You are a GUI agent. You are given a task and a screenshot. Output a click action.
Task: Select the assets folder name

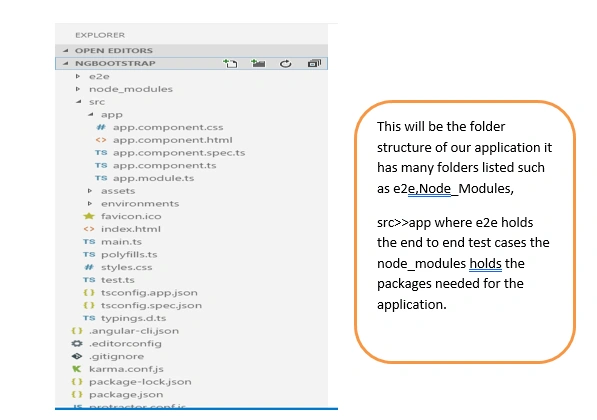[x=118, y=191]
